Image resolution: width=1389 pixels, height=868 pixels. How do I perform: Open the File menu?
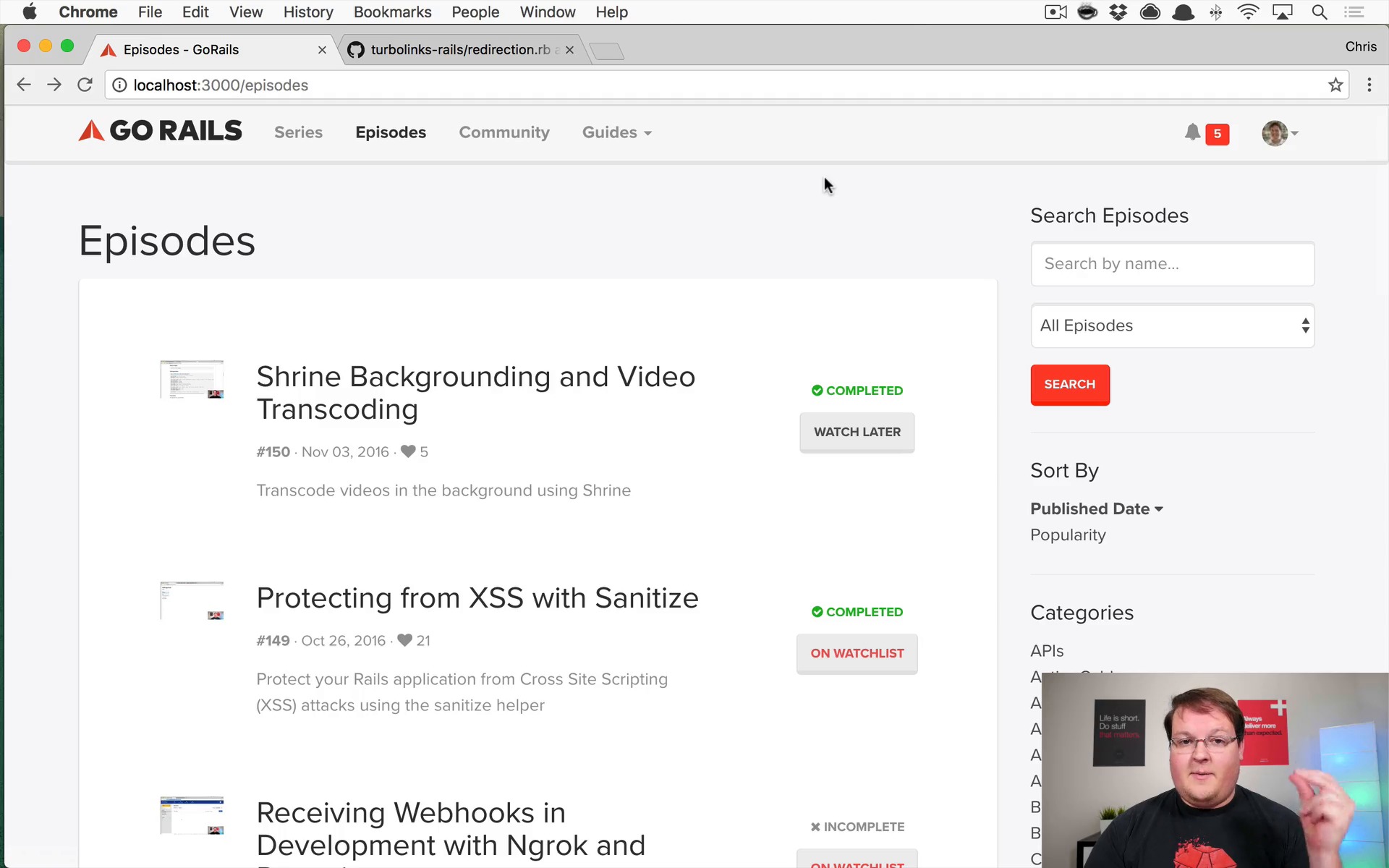150,12
